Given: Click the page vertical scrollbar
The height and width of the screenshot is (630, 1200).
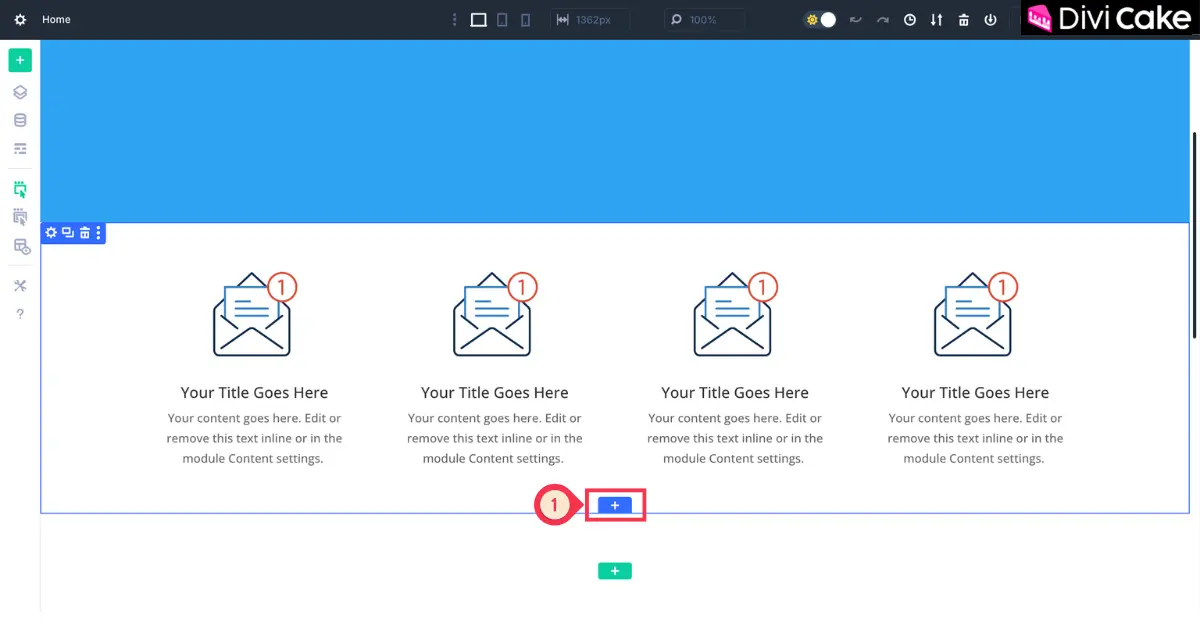Looking at the screenshot, I should tap(1195, 235).
